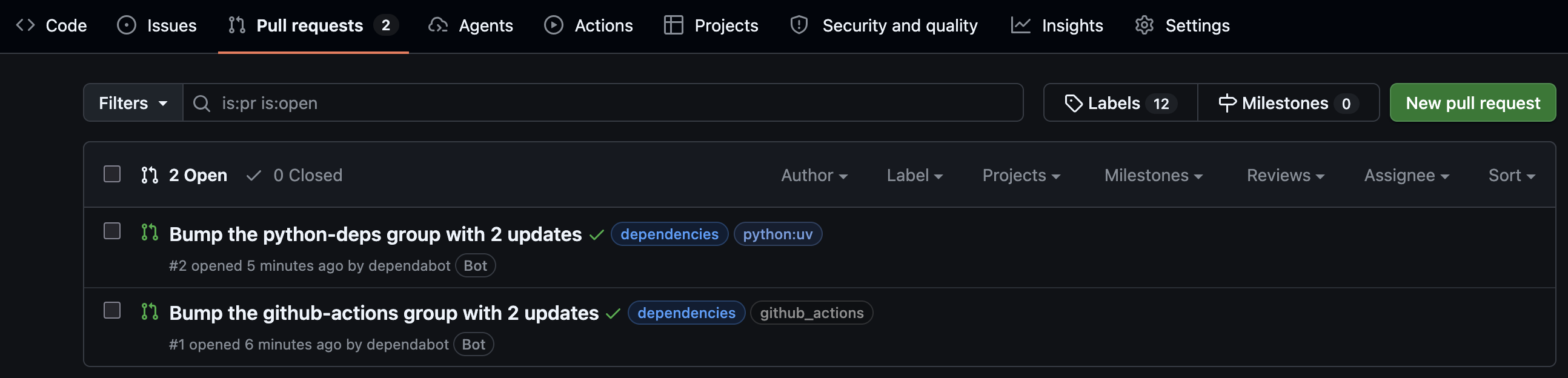
Task: Open 'Bump the python-deps group' pull request
Action: point(376,234)
